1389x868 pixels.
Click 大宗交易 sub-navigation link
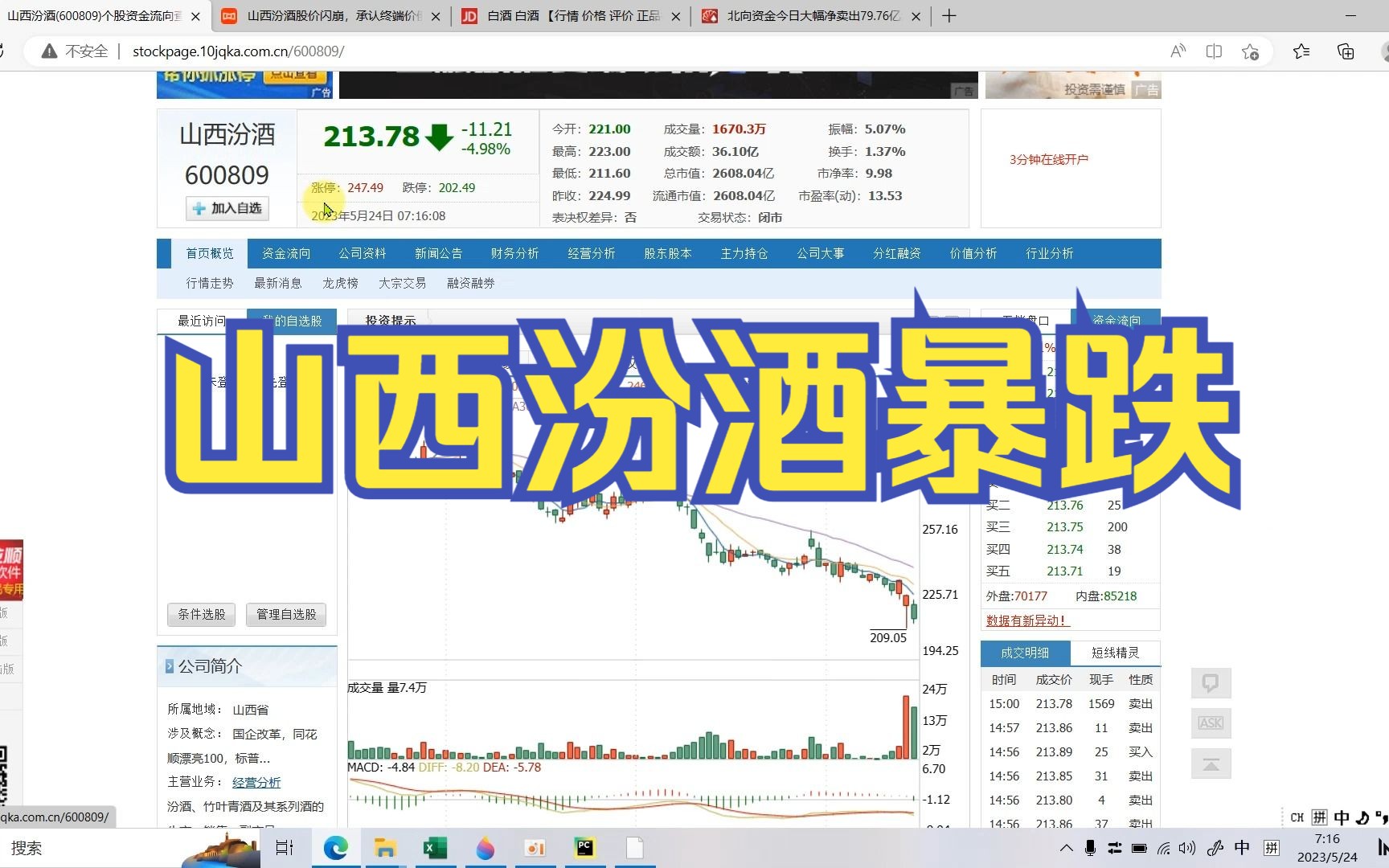403,283
